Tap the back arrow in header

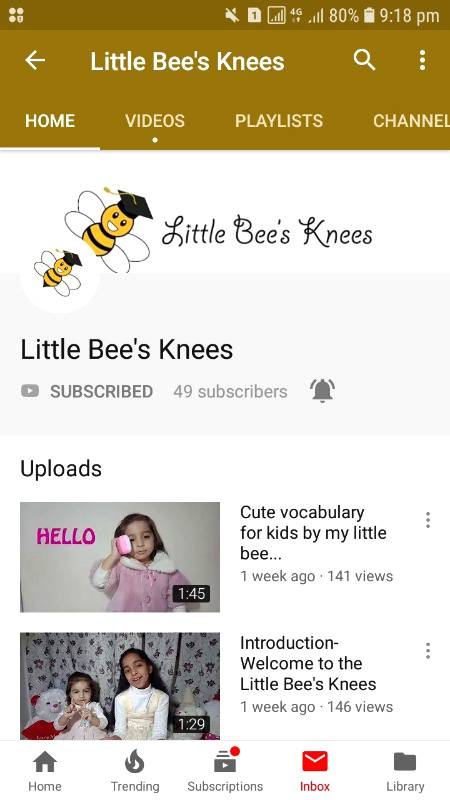pos(35,61)
